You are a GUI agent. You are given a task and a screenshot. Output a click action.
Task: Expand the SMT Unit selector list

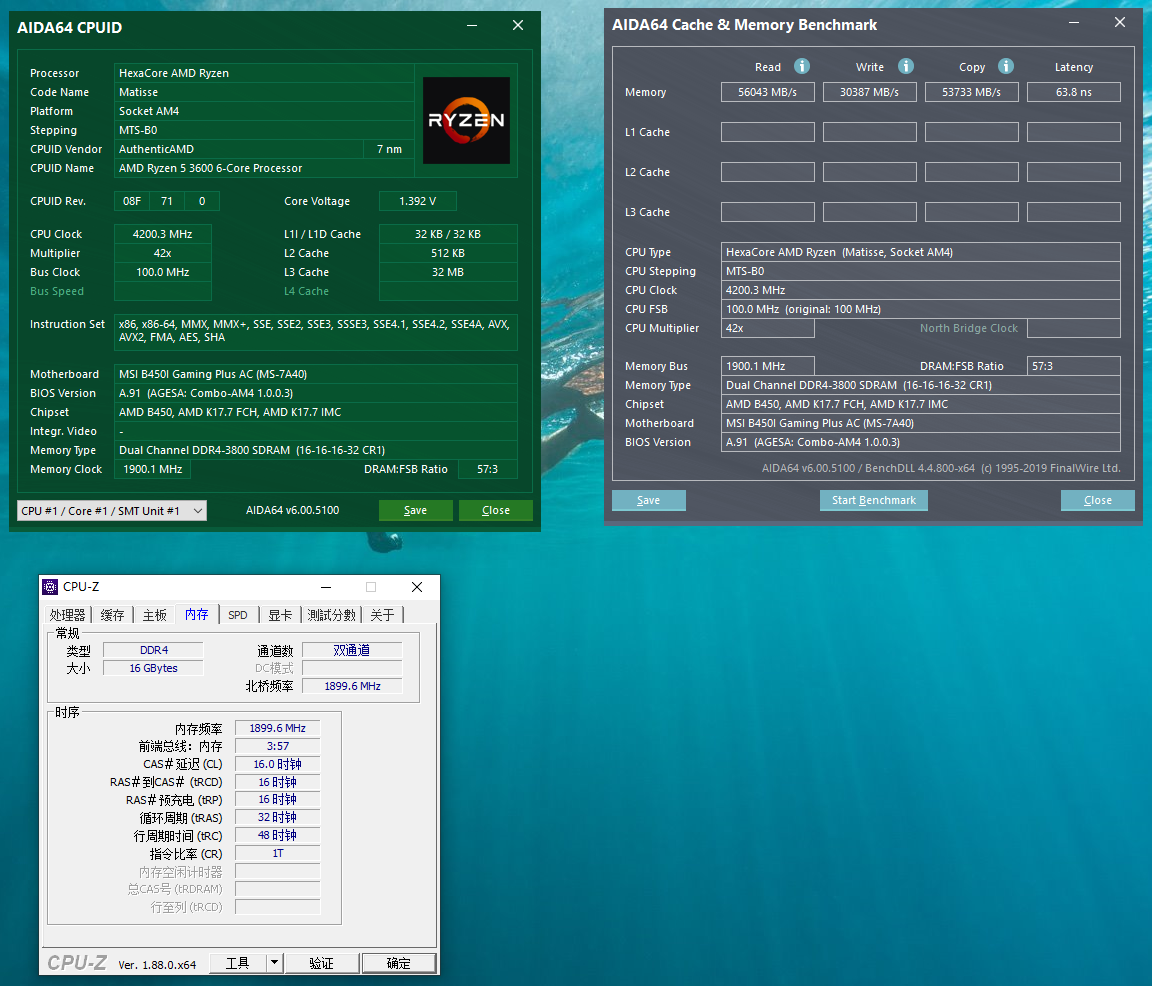[x=197, y=510]
